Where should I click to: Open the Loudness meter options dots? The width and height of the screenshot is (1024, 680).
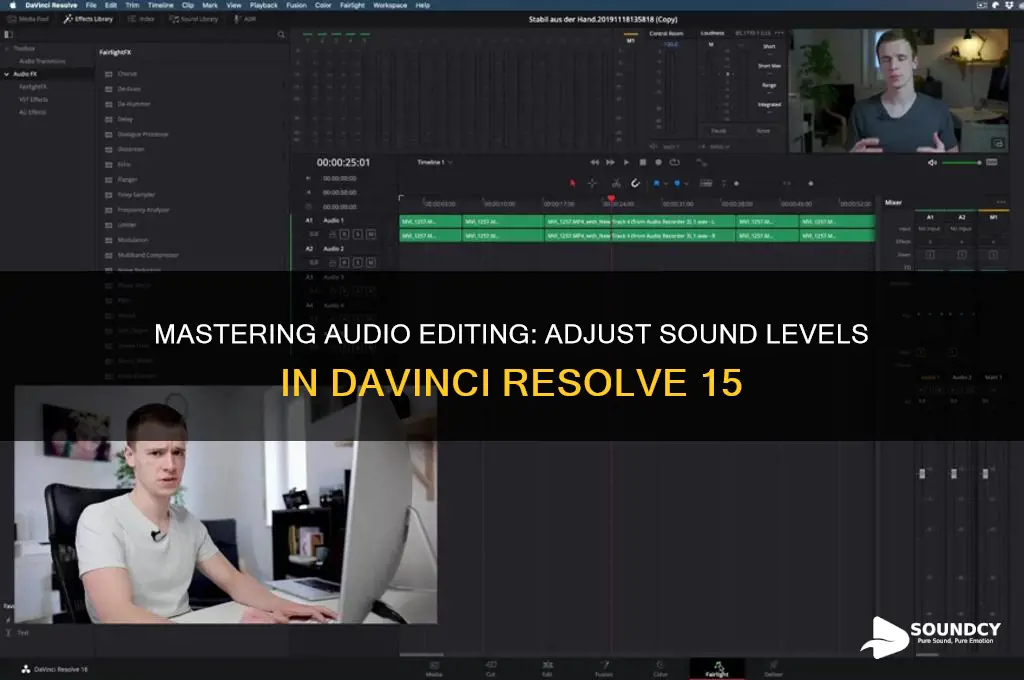coord(779,33)
